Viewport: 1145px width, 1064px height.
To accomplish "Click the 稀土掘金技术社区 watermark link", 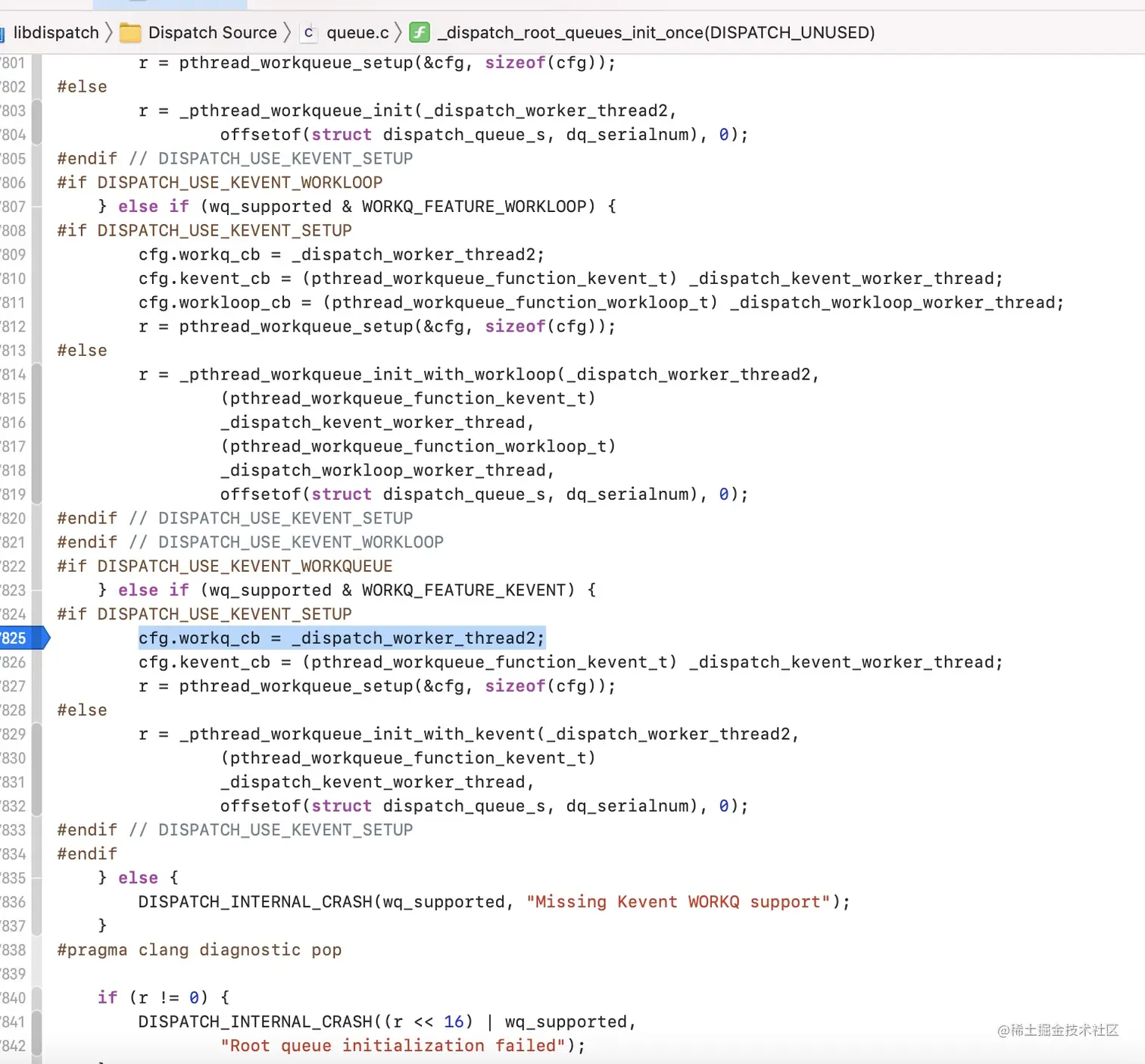I will click(x=1058, y=1031).
